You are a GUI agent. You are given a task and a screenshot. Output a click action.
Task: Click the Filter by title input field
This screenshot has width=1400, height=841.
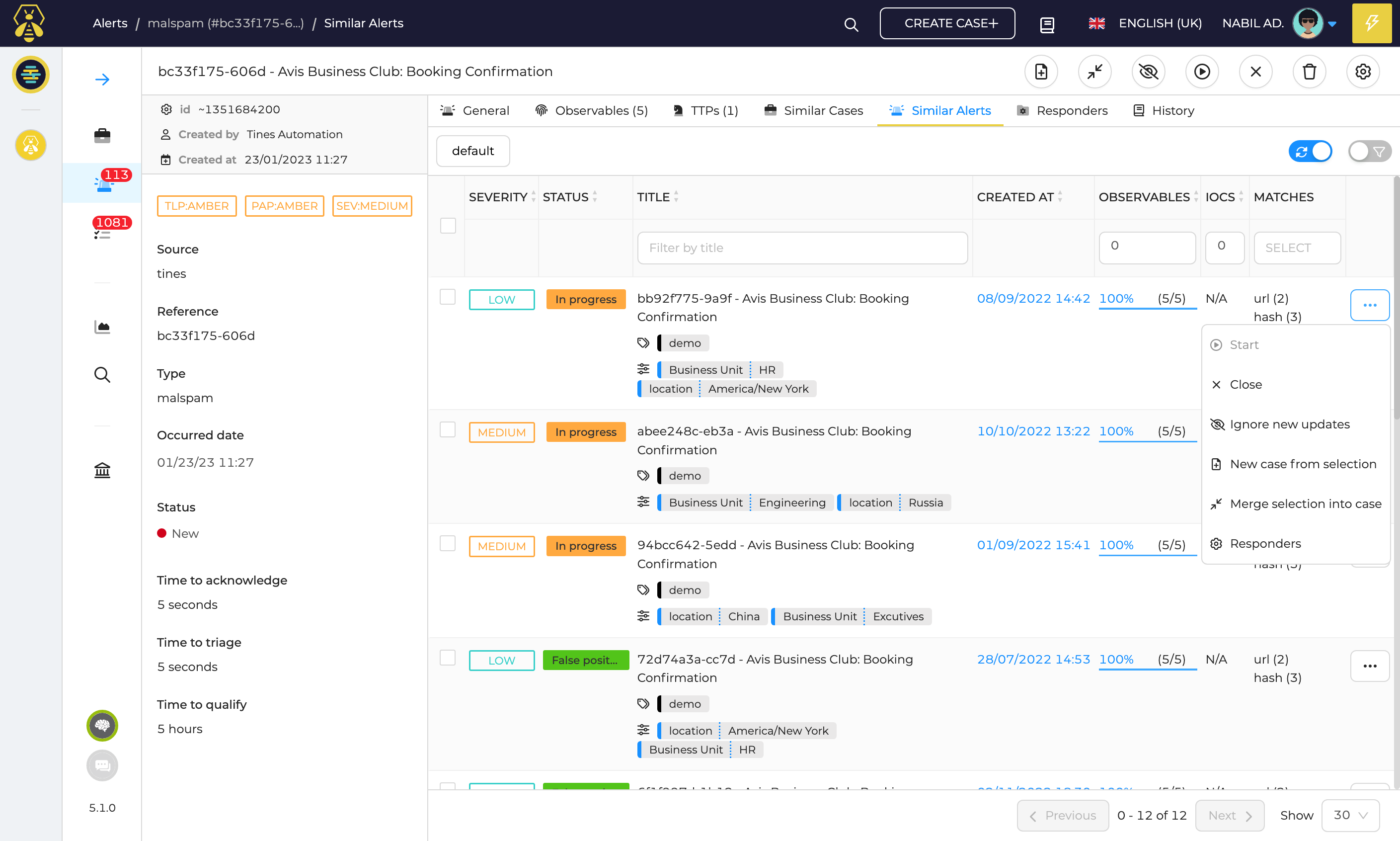801,248
